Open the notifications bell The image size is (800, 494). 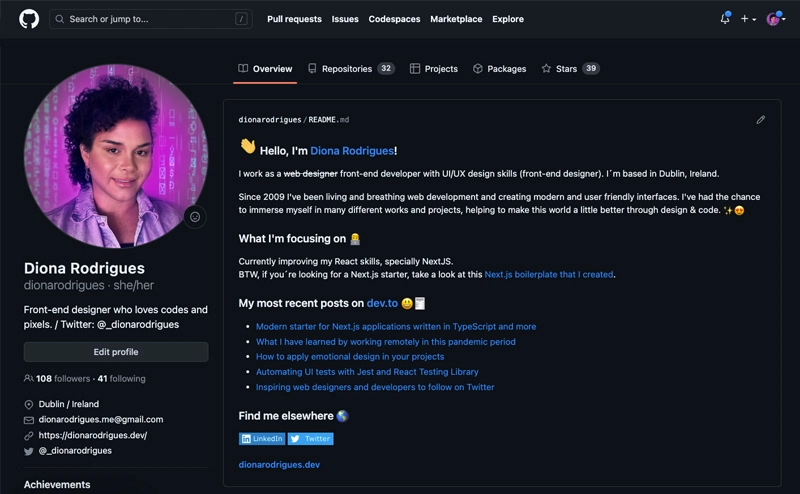(725, 19)
